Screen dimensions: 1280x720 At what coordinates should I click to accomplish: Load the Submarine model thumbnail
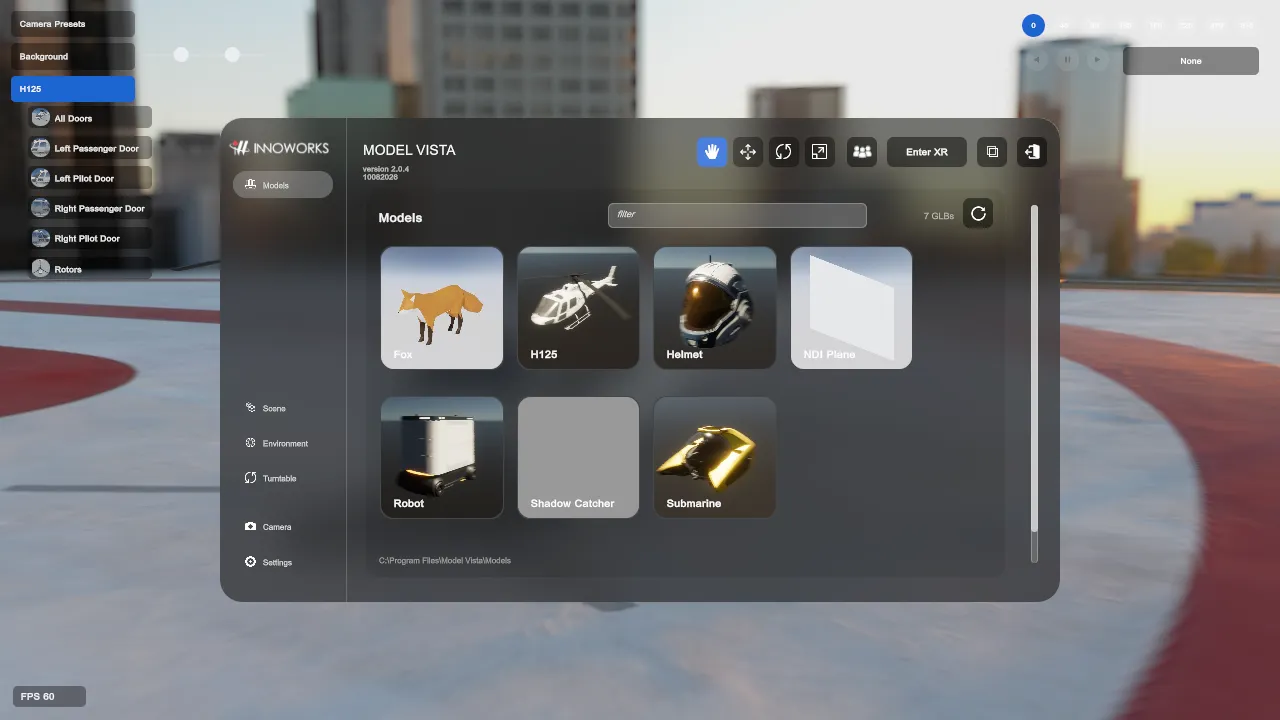pyautogui.click(x=715, y=457)
